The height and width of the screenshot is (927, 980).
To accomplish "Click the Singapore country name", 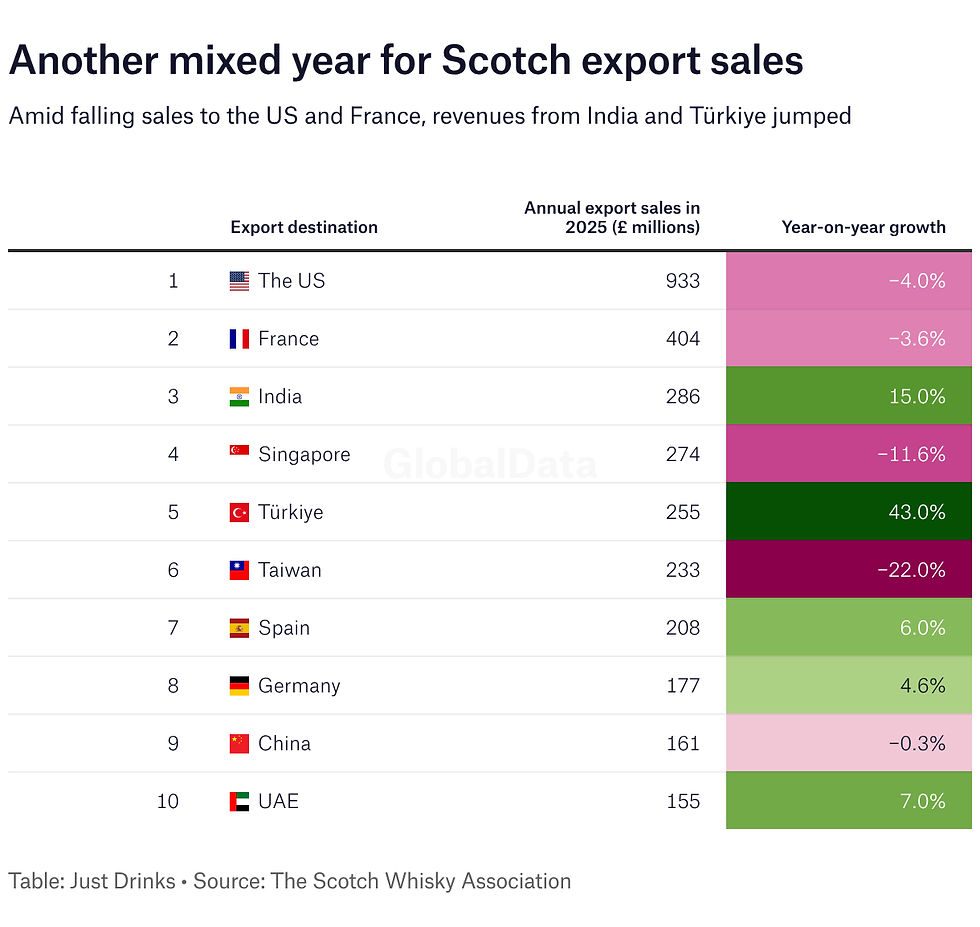I will (x=304, y=454).
